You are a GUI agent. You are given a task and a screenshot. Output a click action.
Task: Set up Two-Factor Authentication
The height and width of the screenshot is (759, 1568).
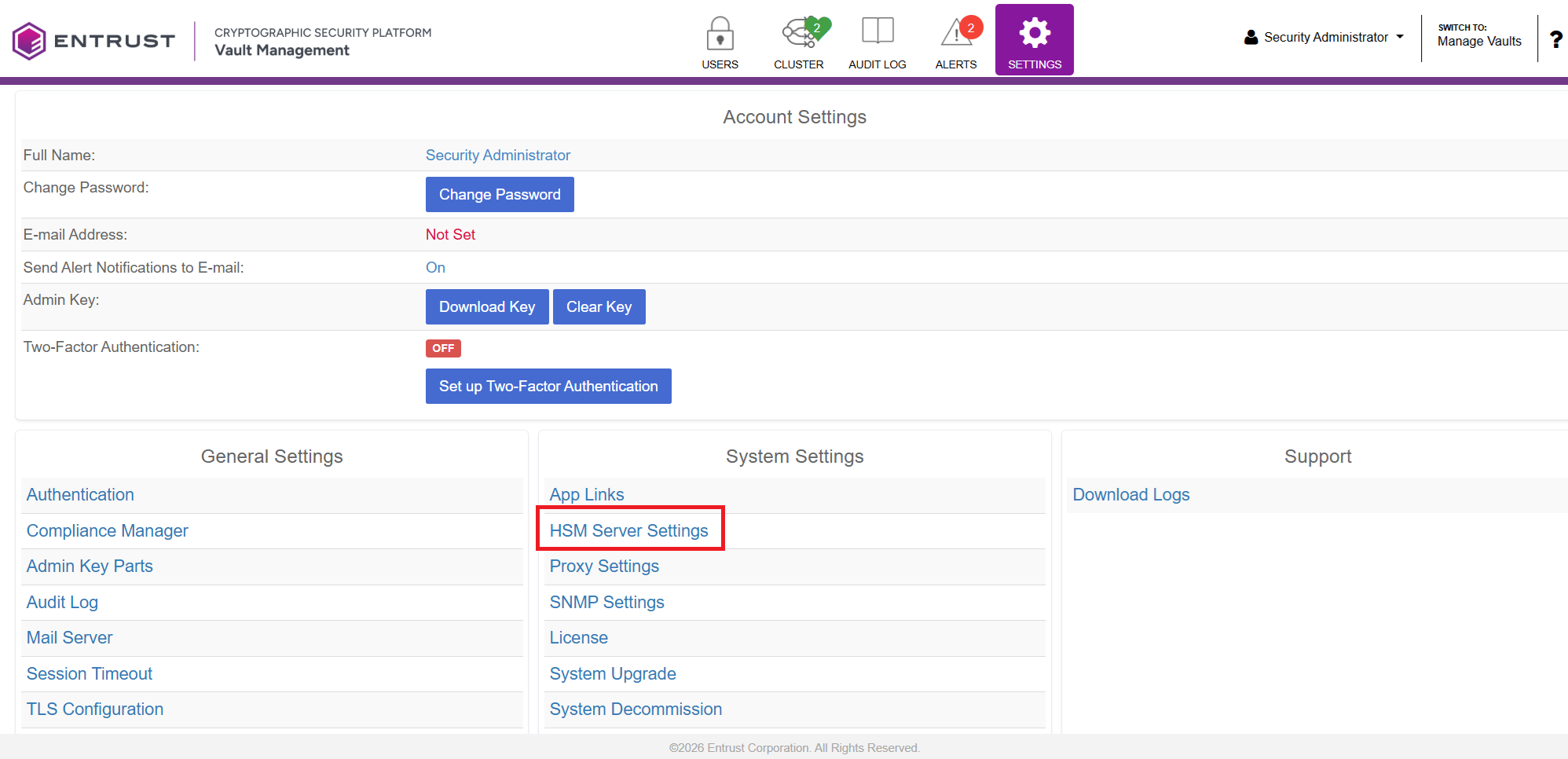coord(548,387)
